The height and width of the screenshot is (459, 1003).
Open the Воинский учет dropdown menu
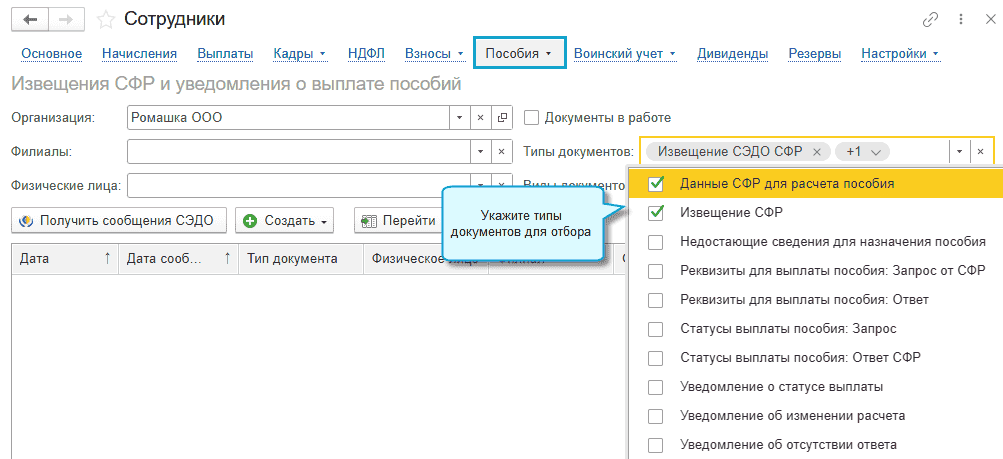(x=625, y=54)
